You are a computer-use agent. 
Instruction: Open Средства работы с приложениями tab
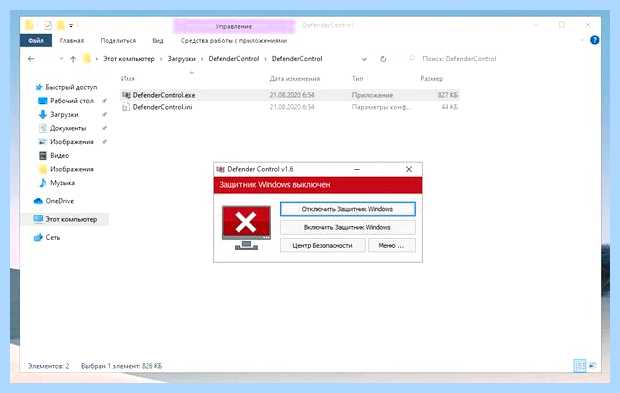pos(234,40)
